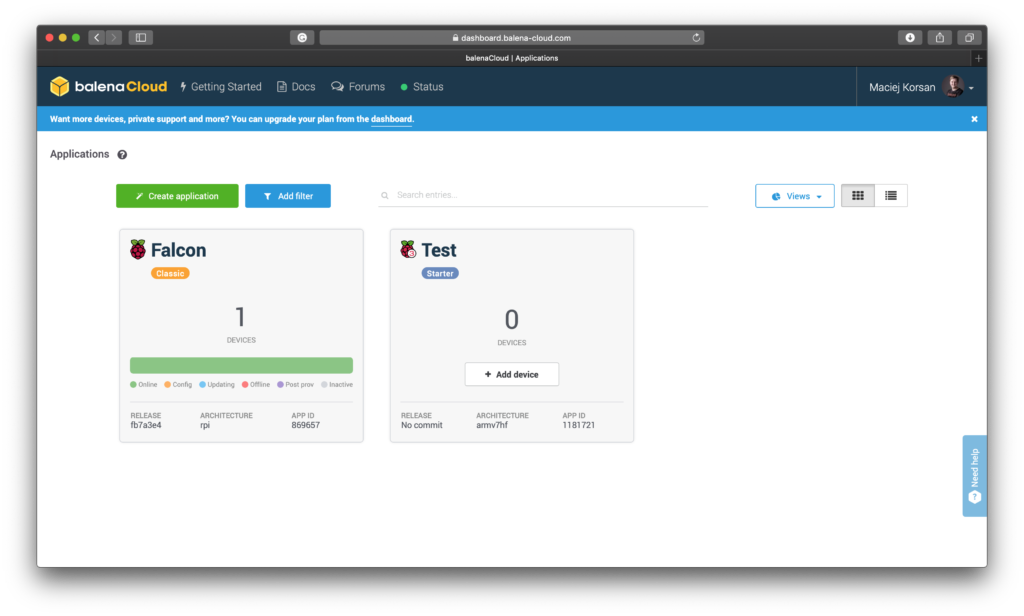1024x616 pixels.
Task: Click Falcon architecture rpi
Action: pyautogui.click(x=205, y=425)
